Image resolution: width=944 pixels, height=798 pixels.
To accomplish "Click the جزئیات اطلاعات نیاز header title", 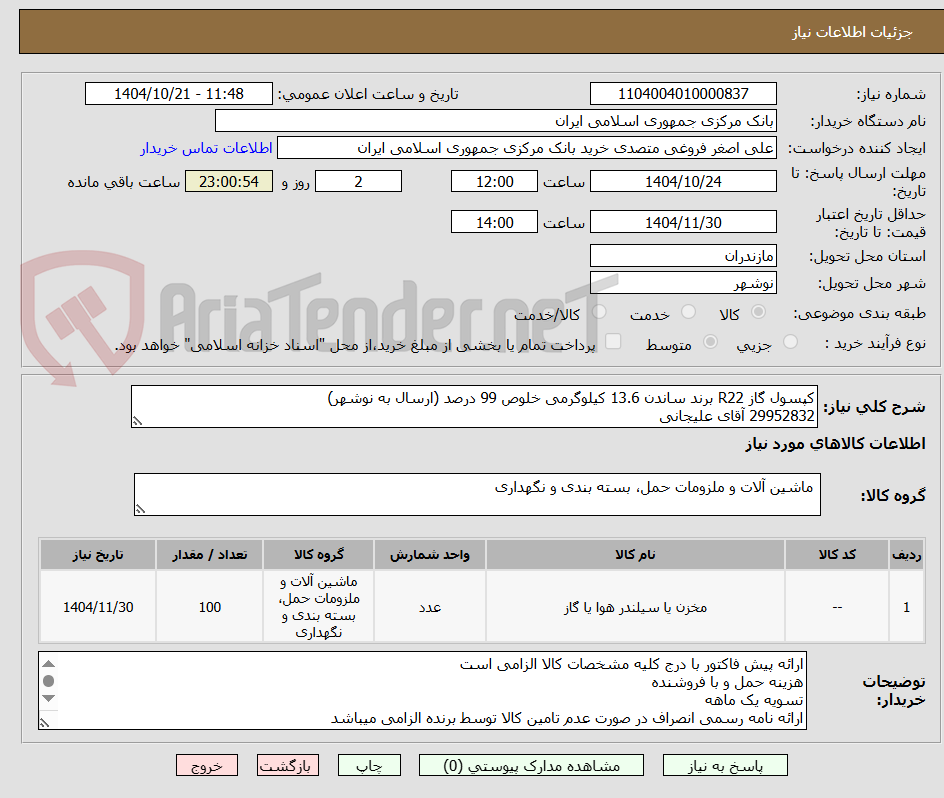I will pos(852,32).
